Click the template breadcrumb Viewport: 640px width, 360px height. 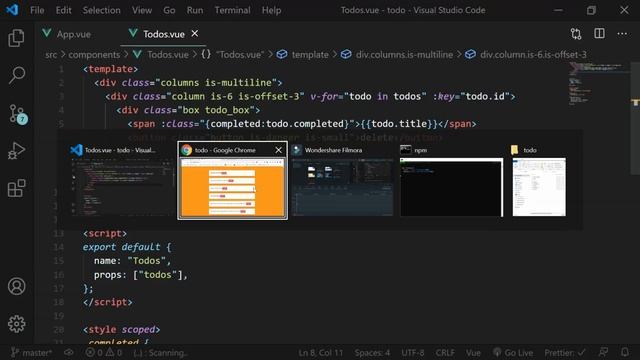[302, 55]
